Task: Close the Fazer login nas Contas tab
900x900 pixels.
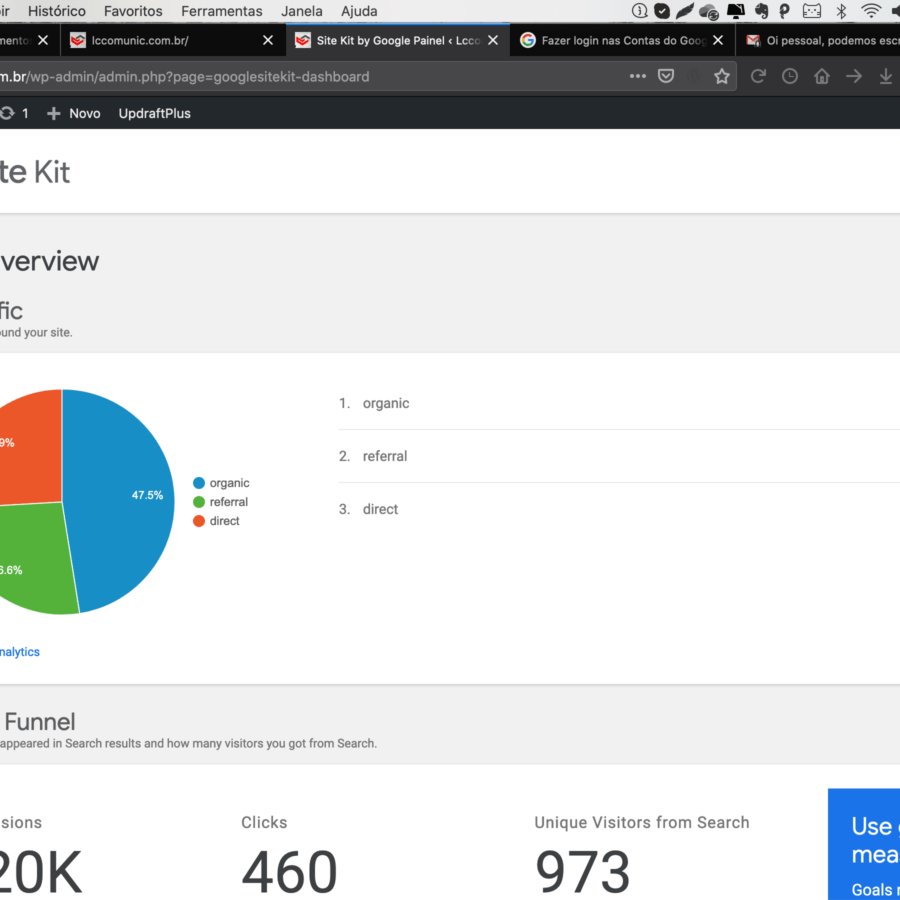Action: coord(717,40)
